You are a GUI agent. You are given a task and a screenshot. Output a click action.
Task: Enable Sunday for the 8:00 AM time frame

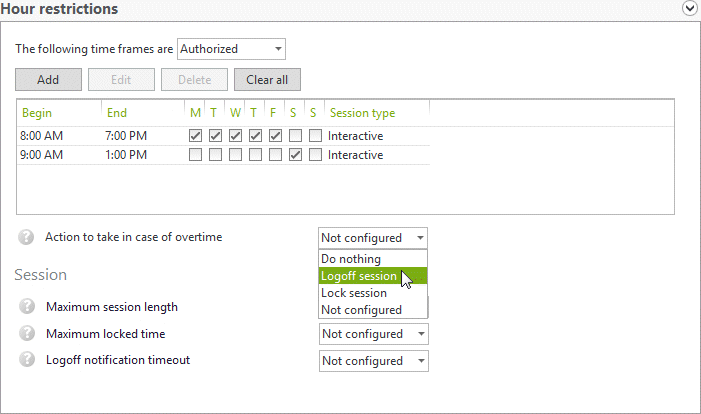click(x=315, y=136)
